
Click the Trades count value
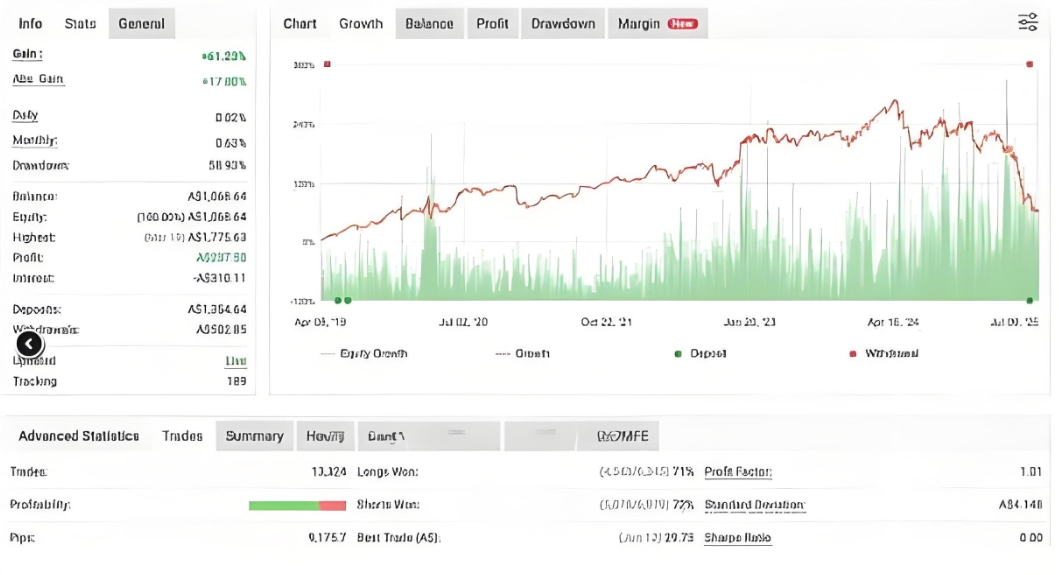328,472
